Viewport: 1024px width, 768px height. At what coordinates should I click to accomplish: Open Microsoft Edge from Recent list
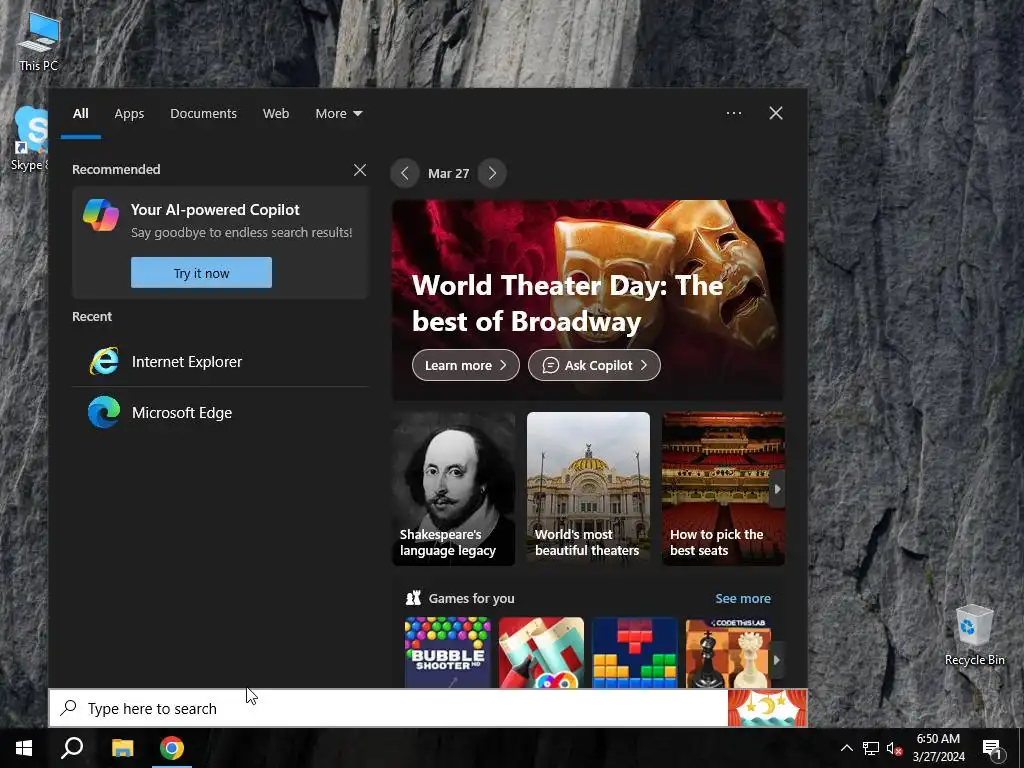coord(221,412)
